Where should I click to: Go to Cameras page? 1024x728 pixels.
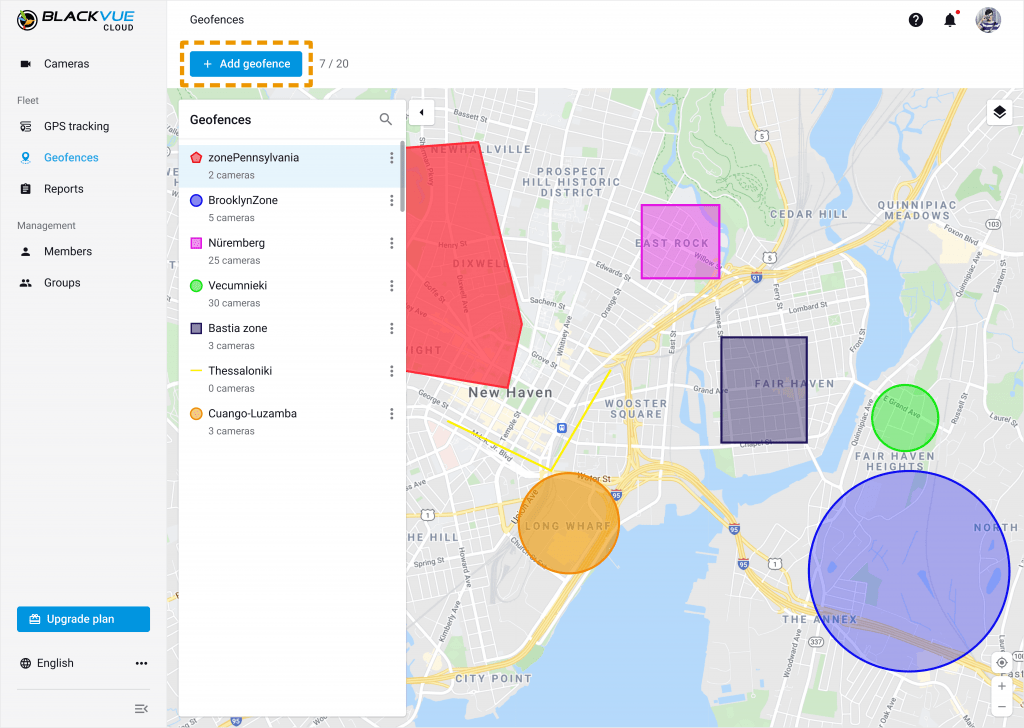pos(66,63)
